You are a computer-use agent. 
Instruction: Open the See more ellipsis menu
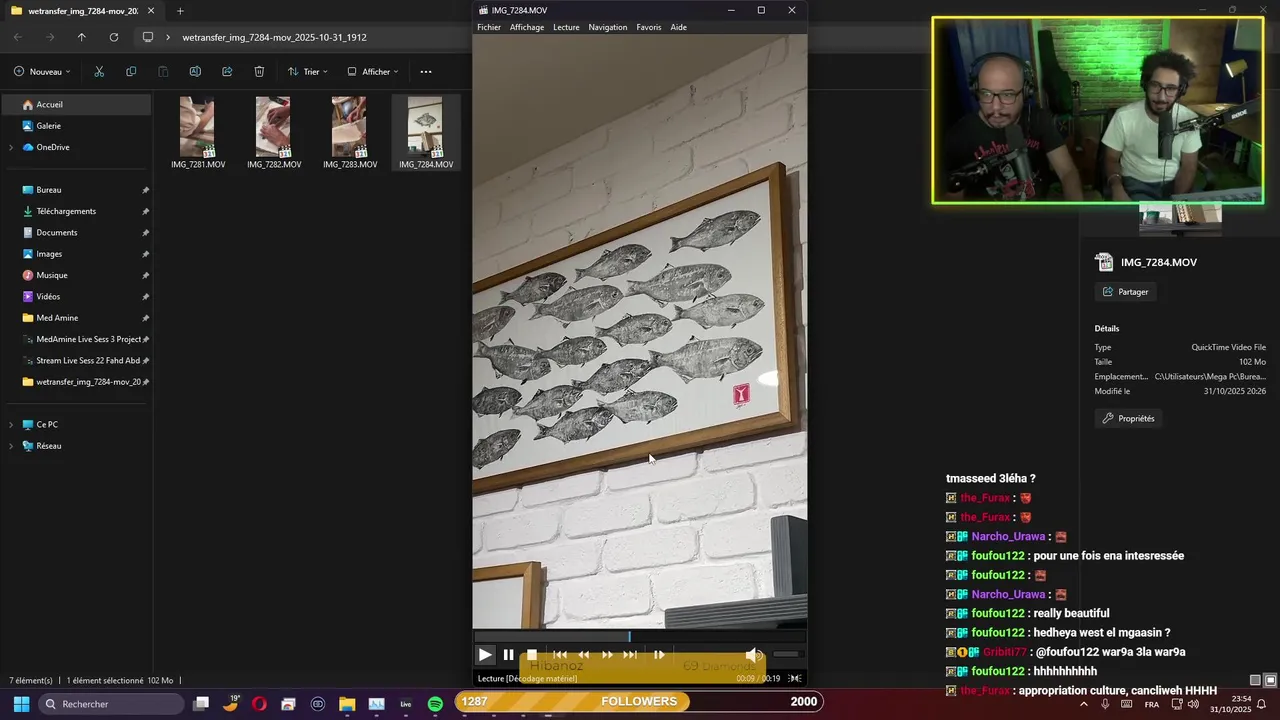[426, 72]
